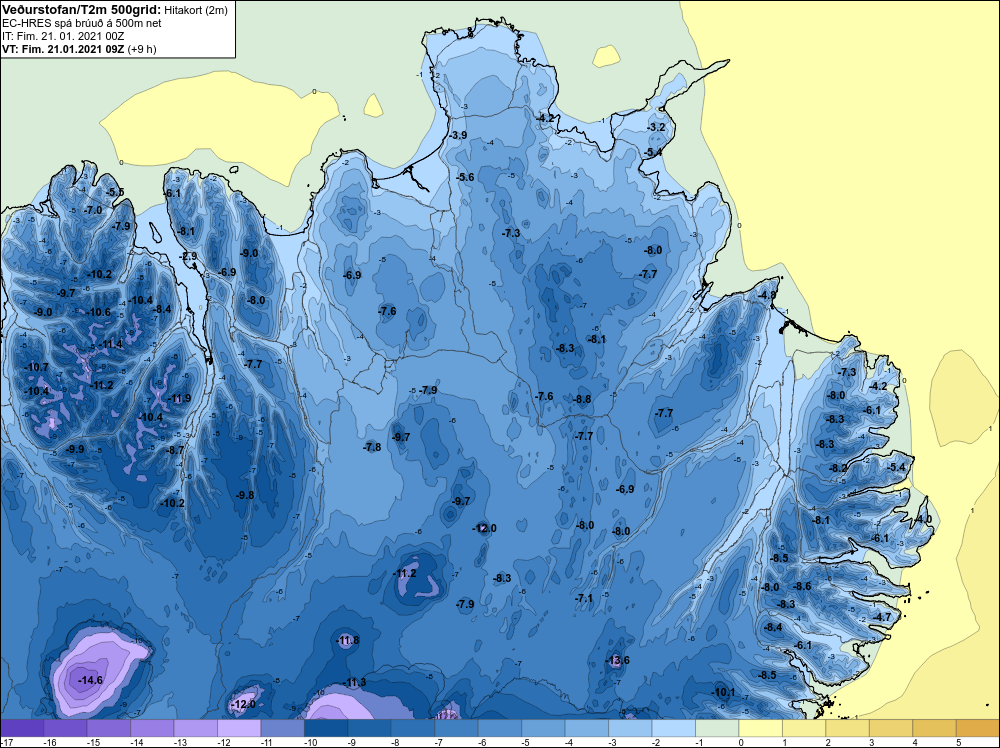Click the -17 label in the legend
Viewport: 1000px width, 748px height.
click(x=6, y=742)
